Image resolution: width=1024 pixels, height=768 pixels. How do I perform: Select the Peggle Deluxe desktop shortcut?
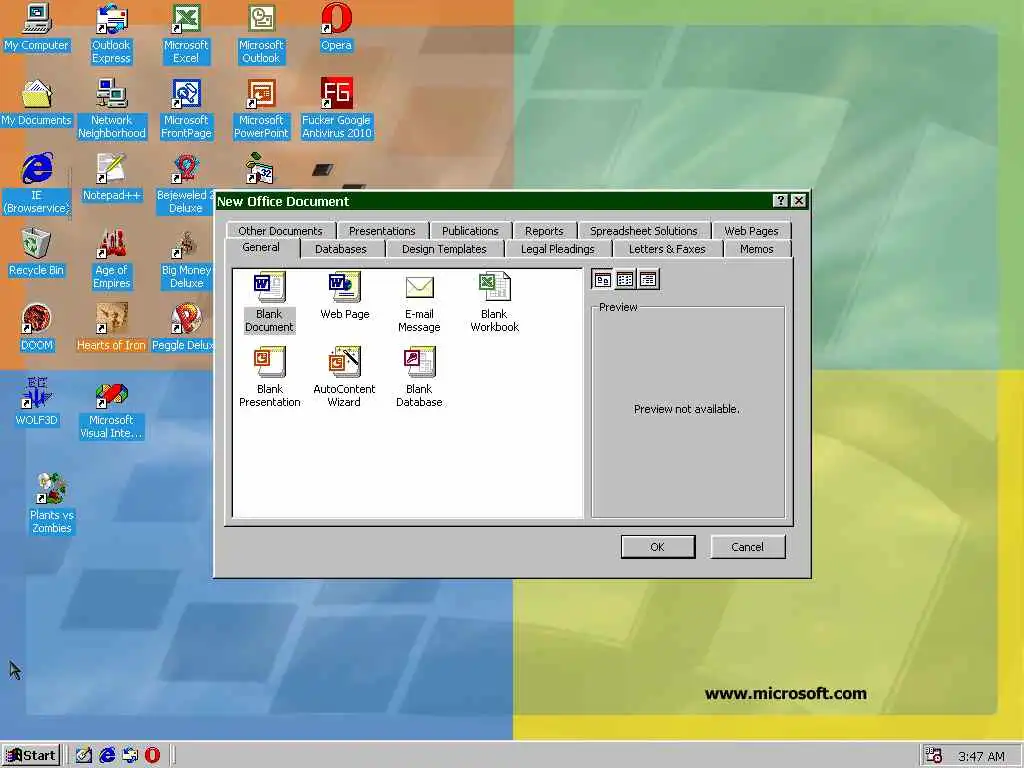pos(184,328)
